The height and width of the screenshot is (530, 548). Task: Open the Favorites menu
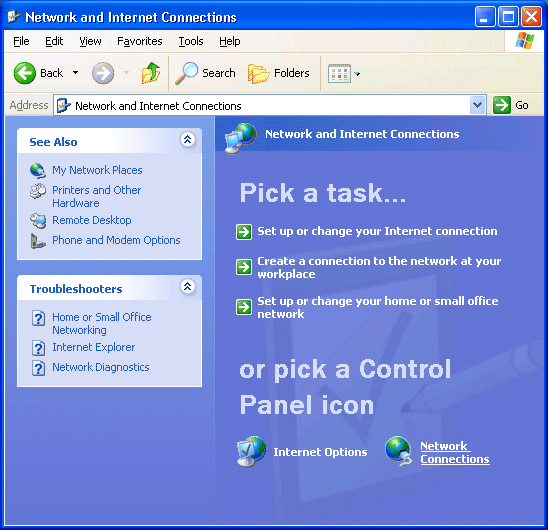(140, 41)
